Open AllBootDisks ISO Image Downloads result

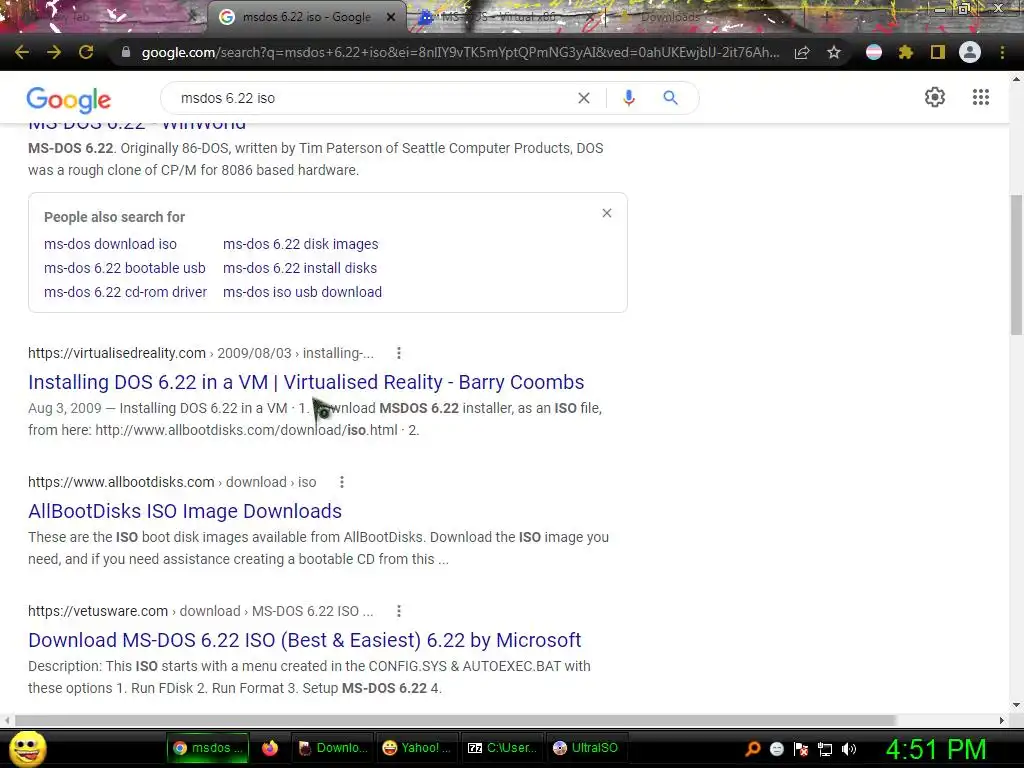pyautogui.click(x=185, y=511)
